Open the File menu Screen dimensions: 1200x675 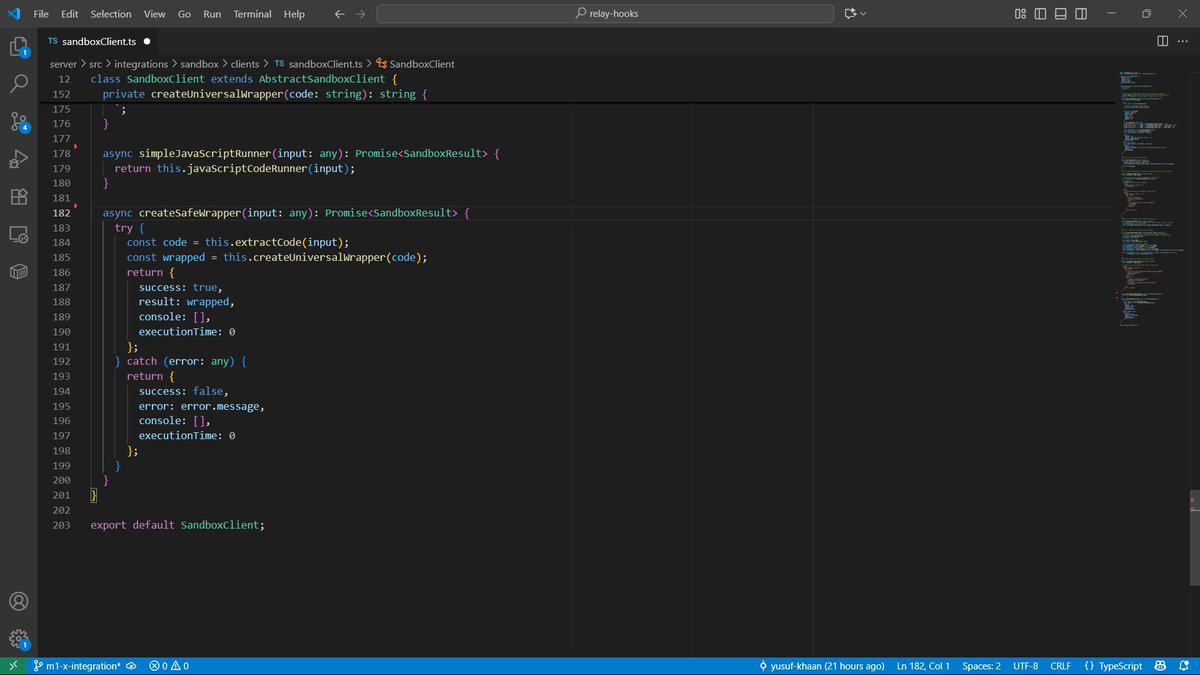click(41, 14)
